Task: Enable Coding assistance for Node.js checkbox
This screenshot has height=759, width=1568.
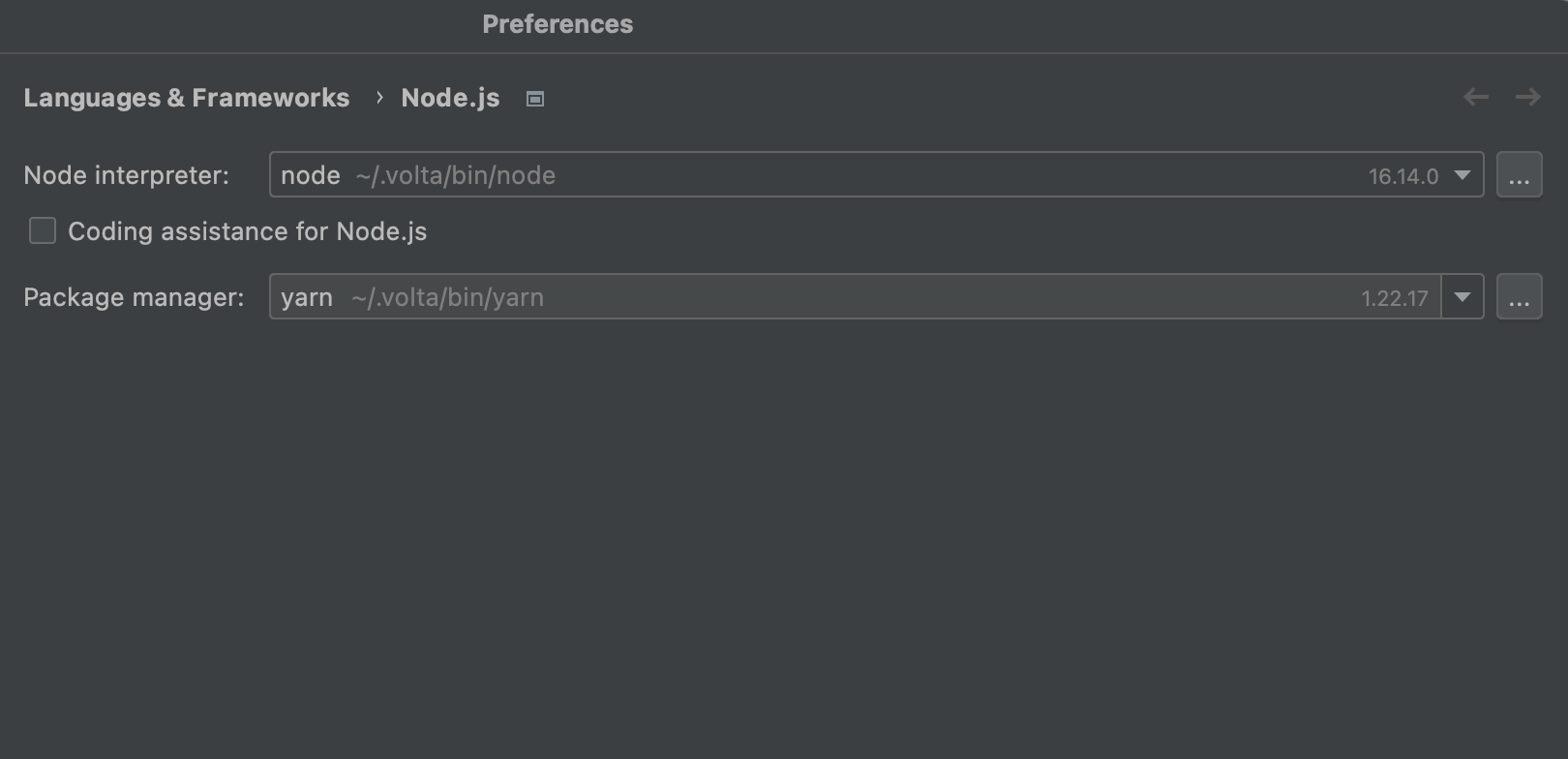Action: [43, 230]
